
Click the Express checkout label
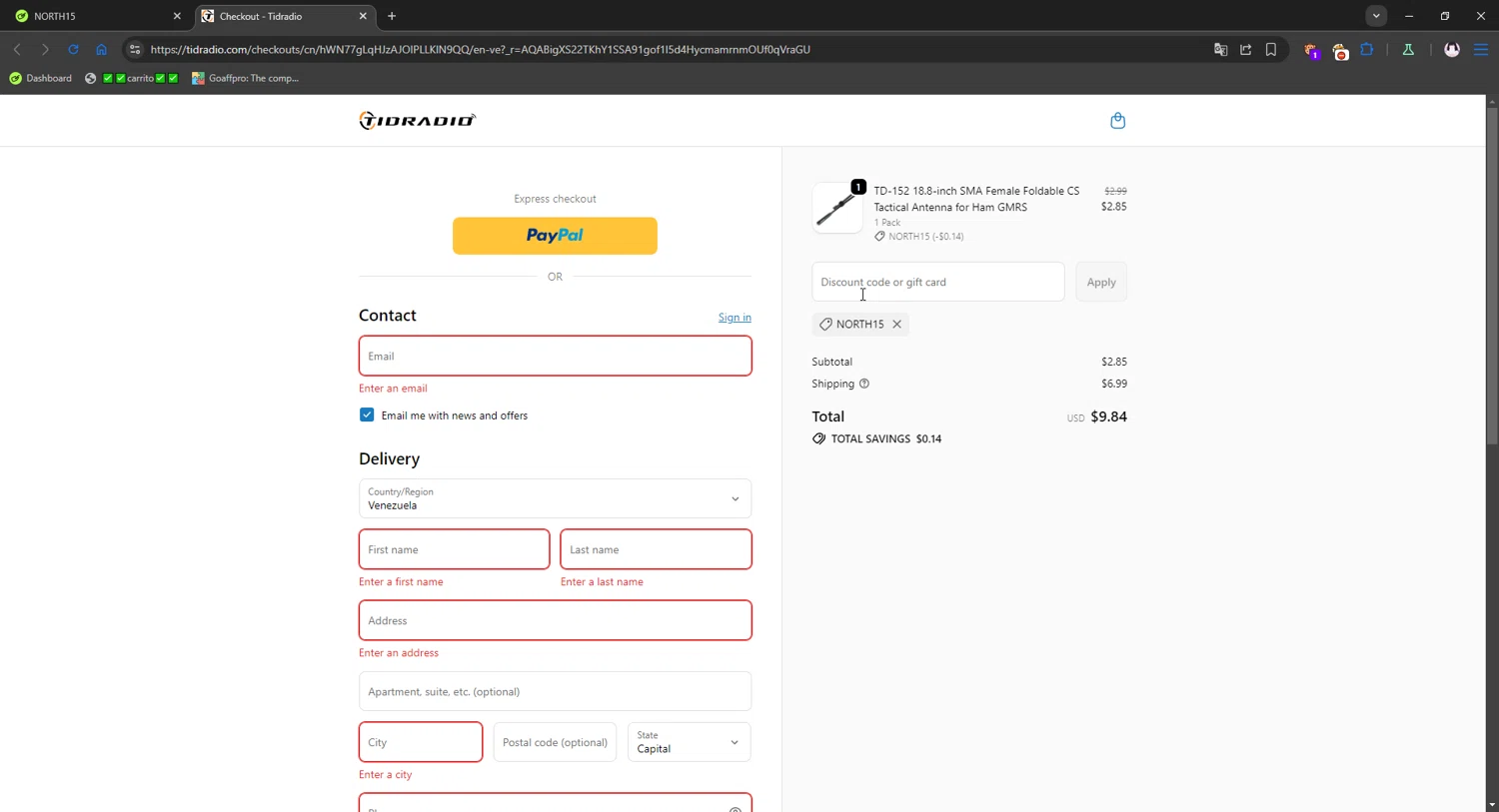[x=555, y=199]
